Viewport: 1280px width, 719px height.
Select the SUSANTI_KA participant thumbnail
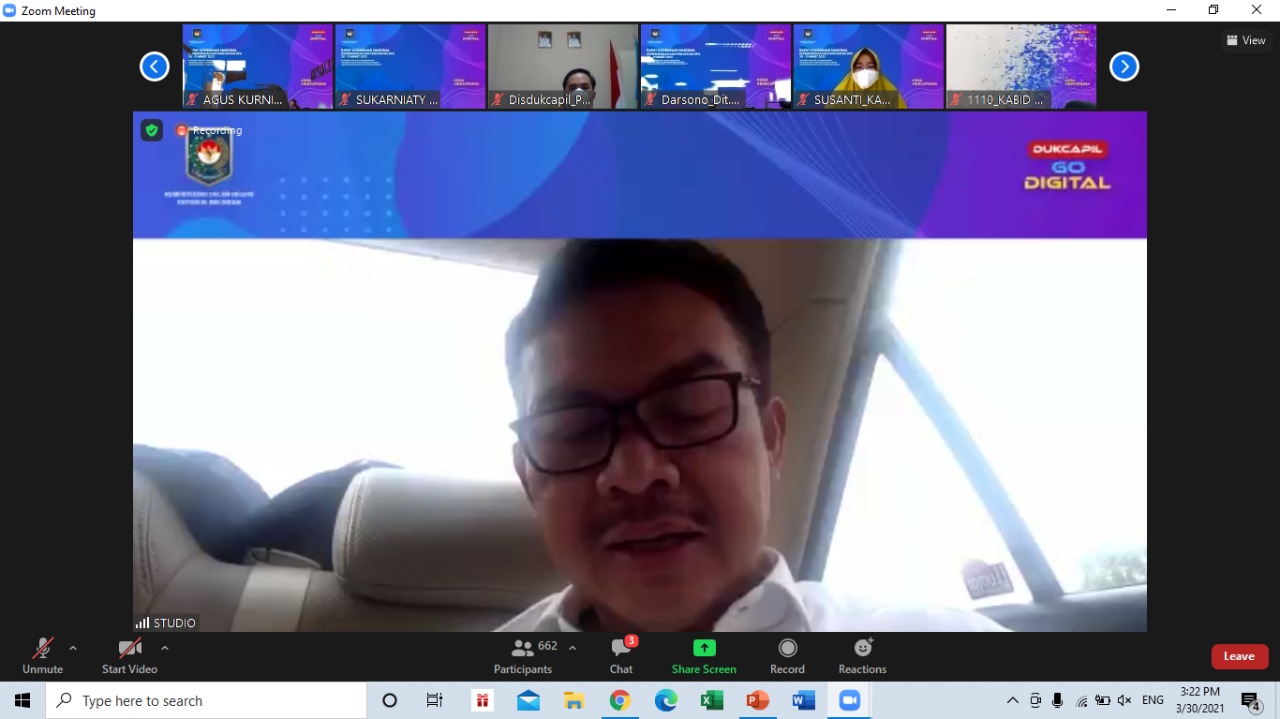click(868, 67)
